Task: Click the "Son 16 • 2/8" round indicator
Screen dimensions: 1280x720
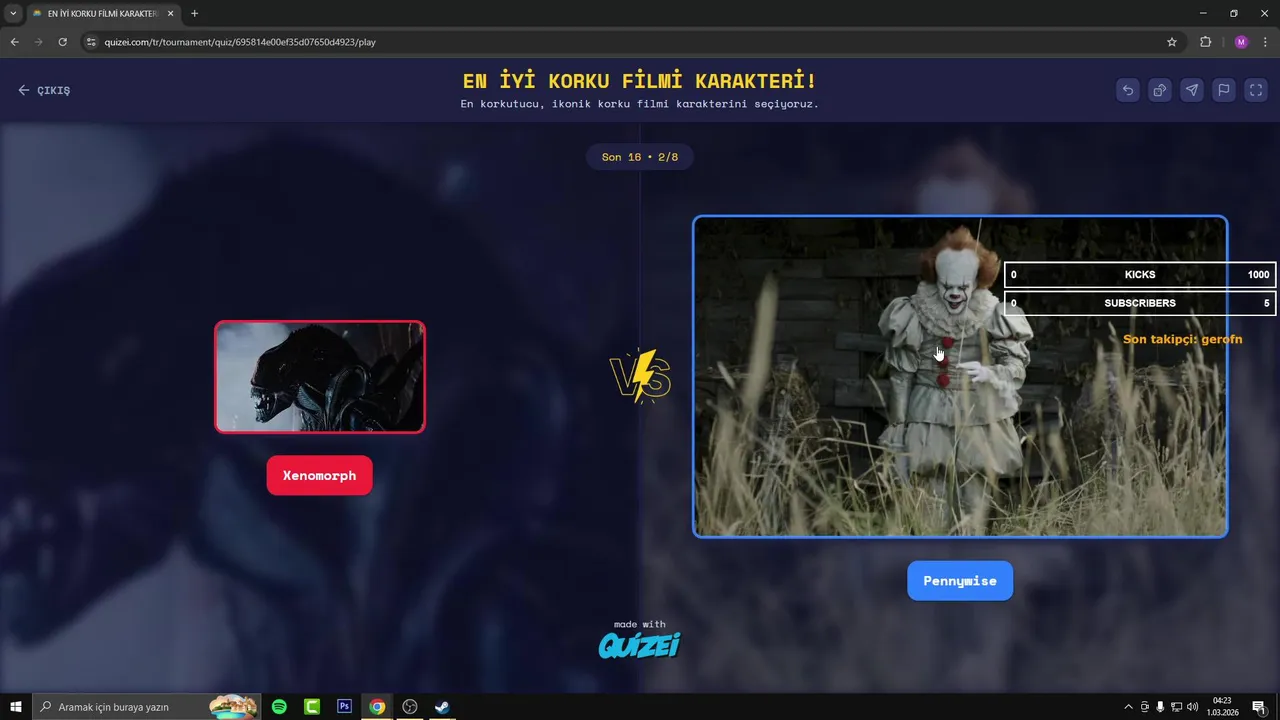Action: pos(640,157)
